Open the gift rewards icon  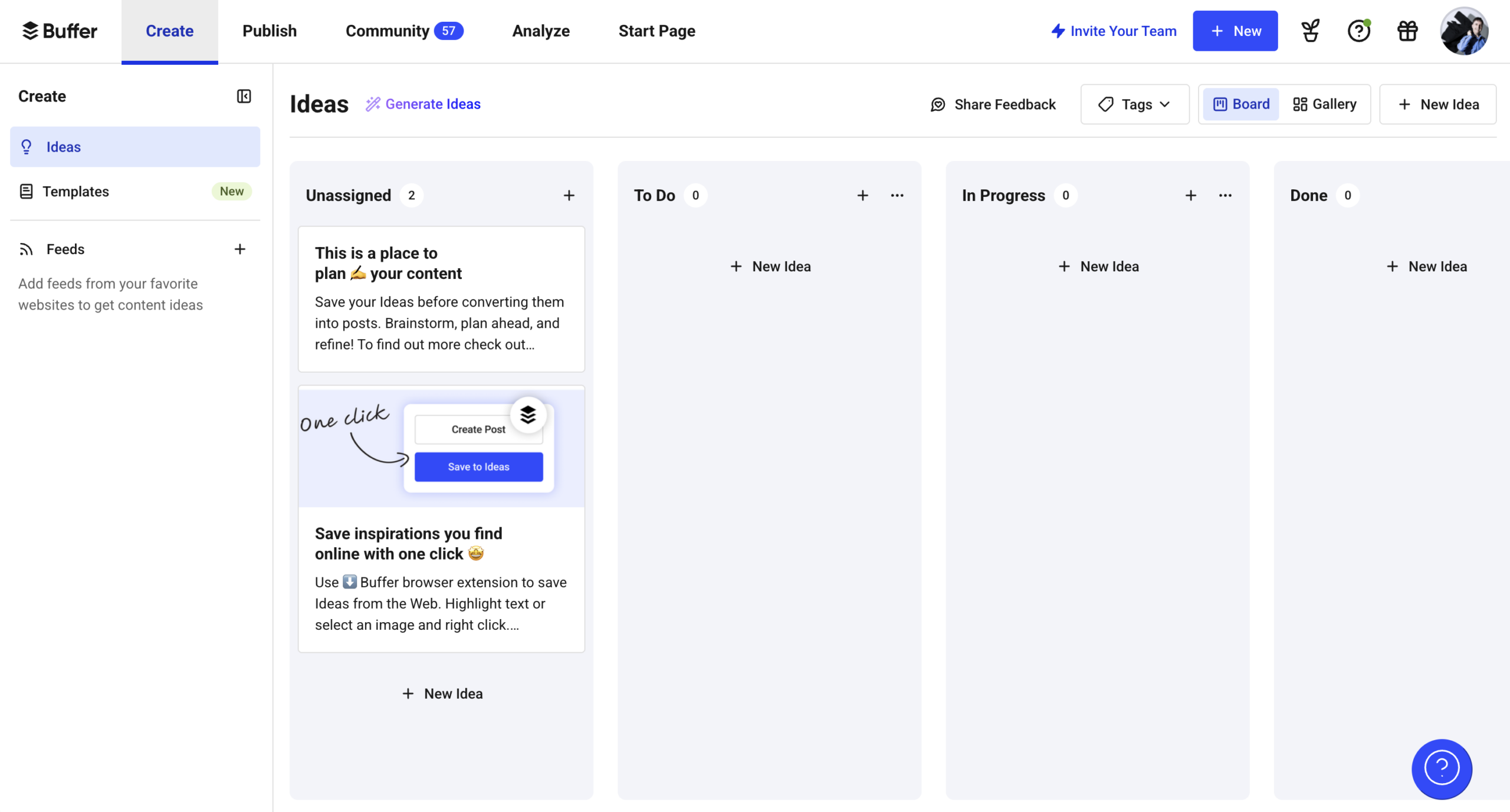pos(1407,31)
